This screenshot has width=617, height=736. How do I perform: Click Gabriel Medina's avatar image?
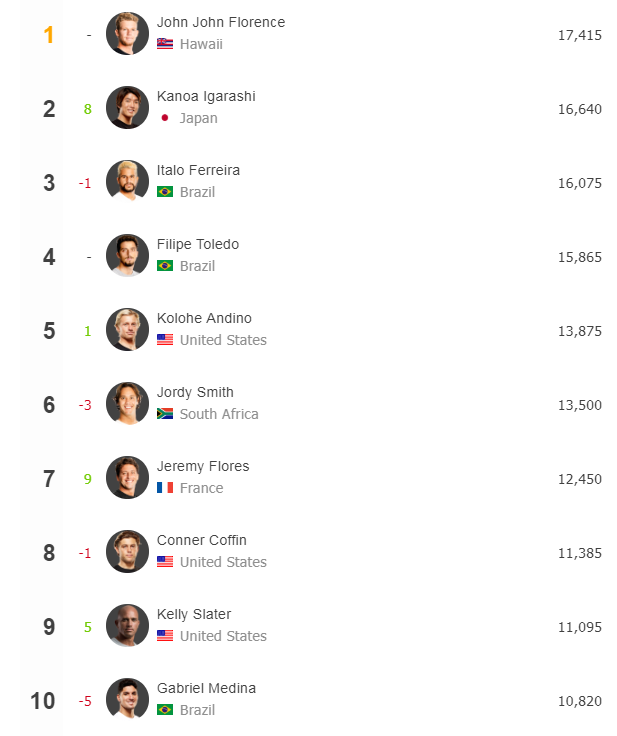coord(127,699)
